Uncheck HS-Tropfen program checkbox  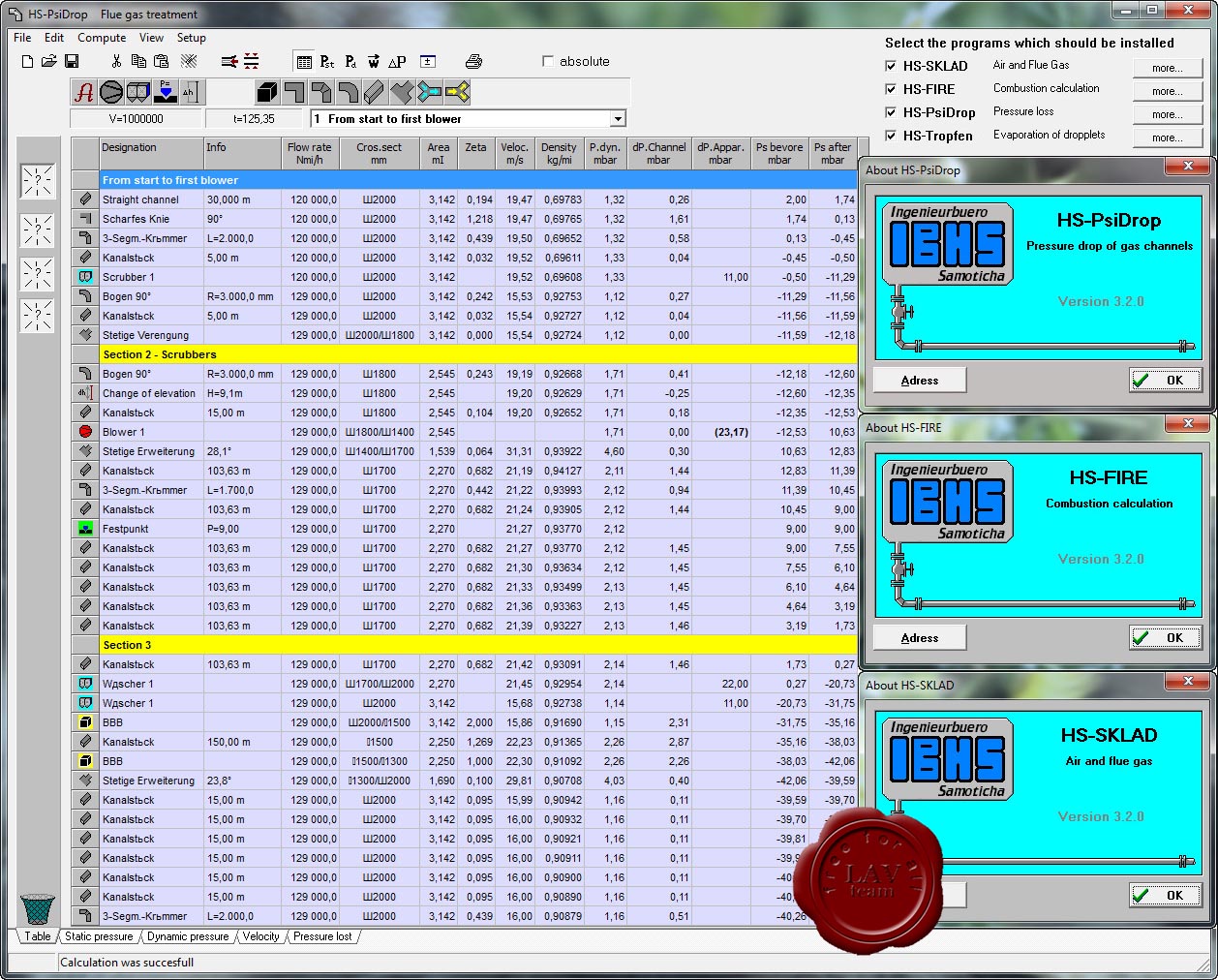891,136
